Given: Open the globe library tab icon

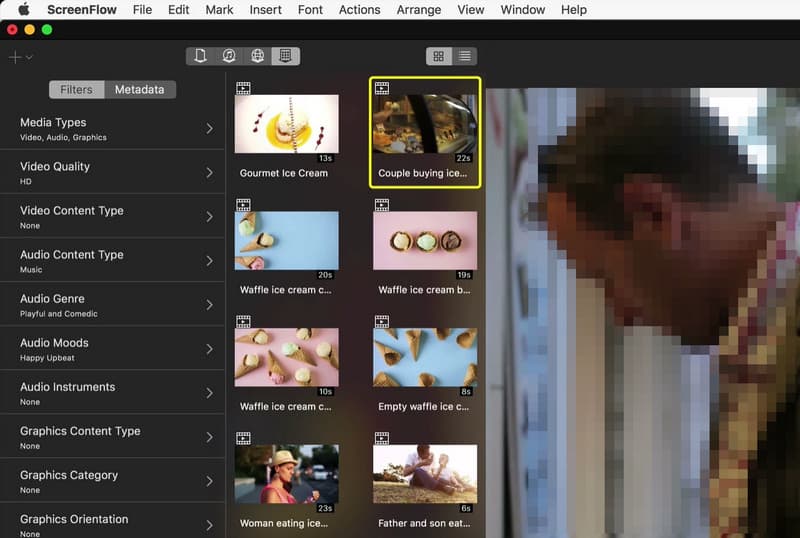Looking at the screenshot, I should [x=257, y=56].
